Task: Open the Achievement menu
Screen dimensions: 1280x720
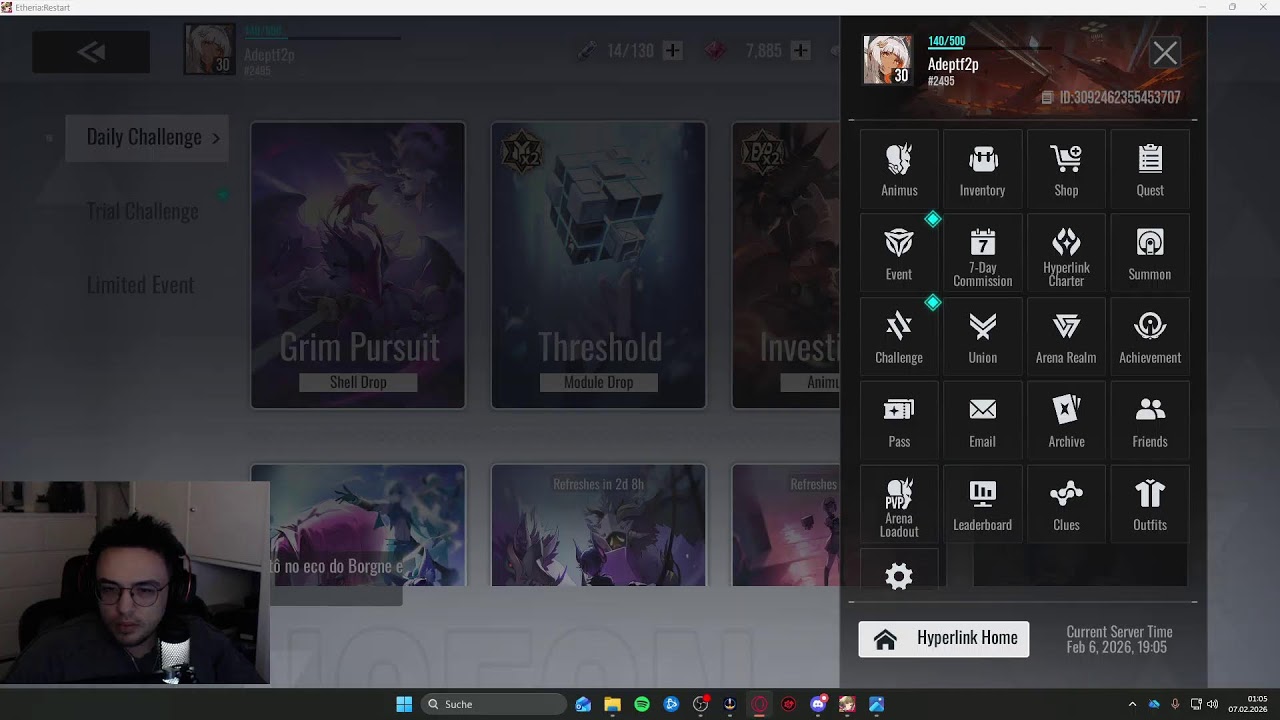Action: pos(1150,337)
